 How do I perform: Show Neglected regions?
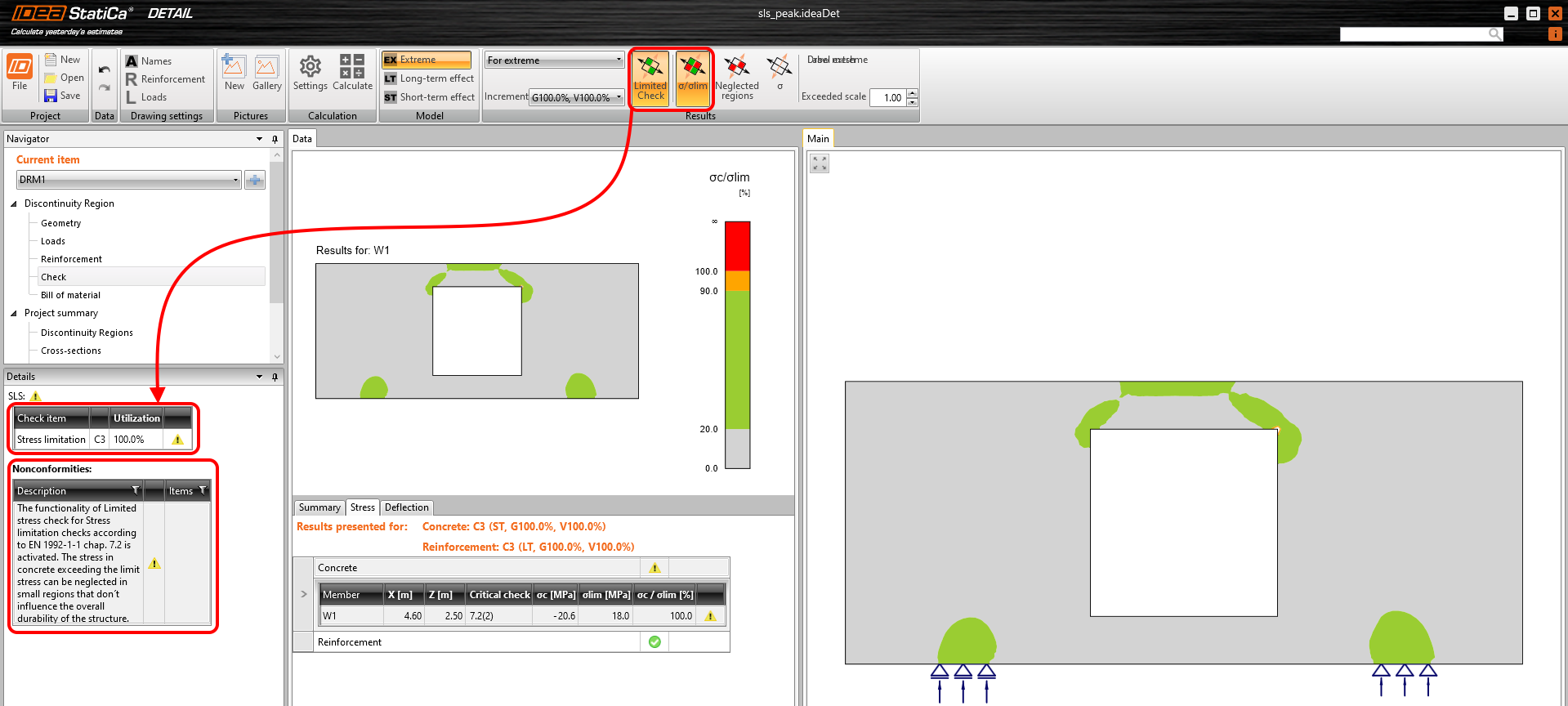pos(737,78)
